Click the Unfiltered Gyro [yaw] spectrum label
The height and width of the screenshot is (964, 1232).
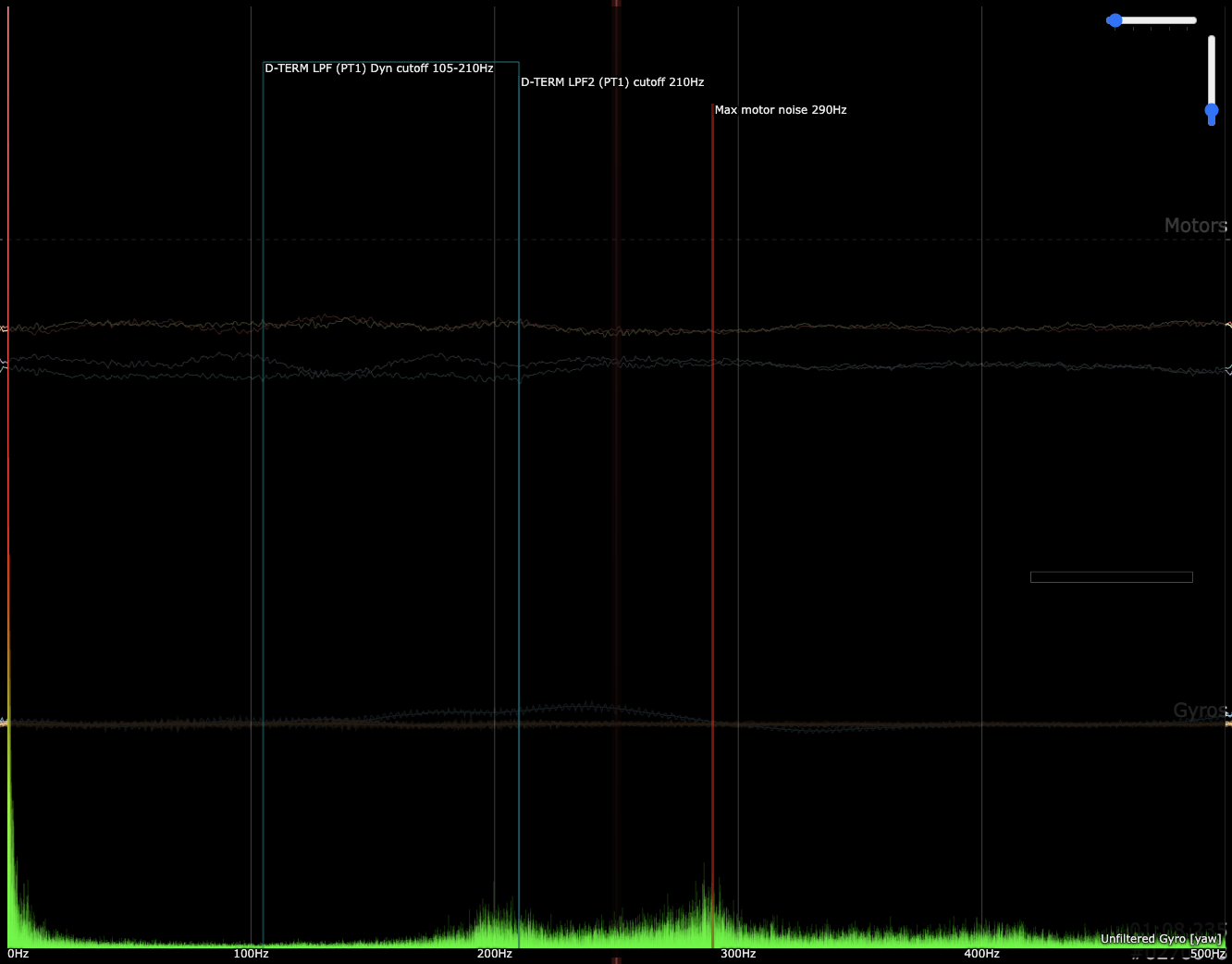[1160, 939]
